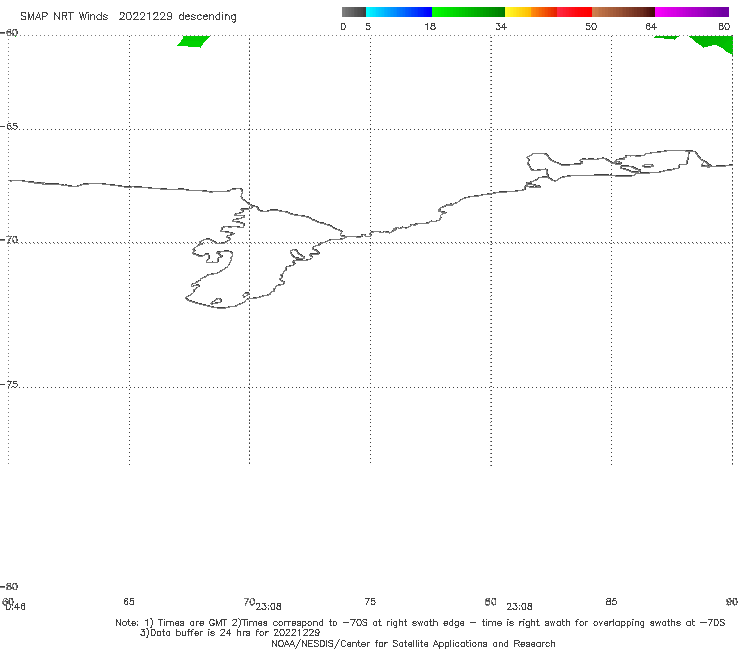The image size is (740, 650).
Task: Pick the blue segment of the wind color bar
Action: pos(399,12)
